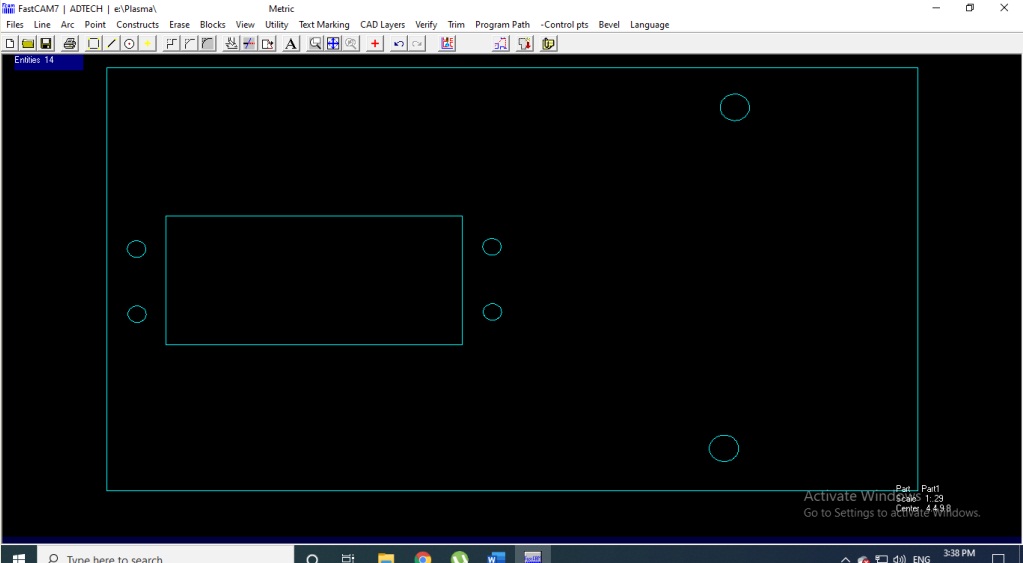This screenshot has height=563, width=1023.
Task: Open the Language menu
Action: (x=649, y=25)
